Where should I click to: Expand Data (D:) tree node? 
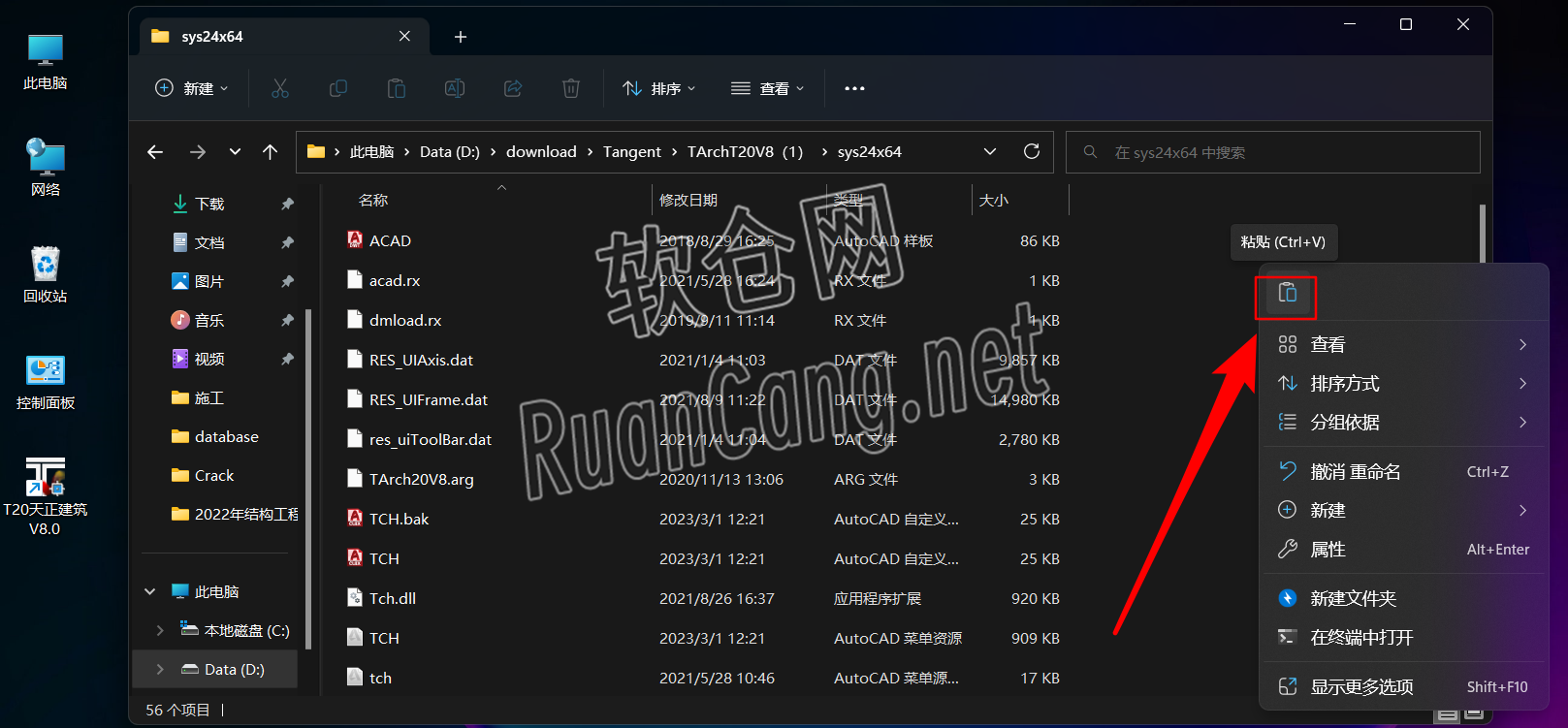(160, 669)
